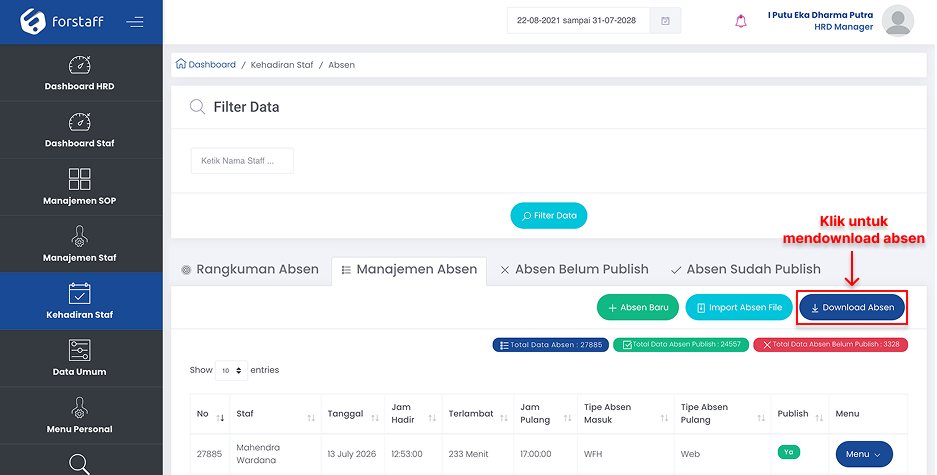Click Total Data Absen Belum Publish badge
The image size is (937, 475).
[x=830, y=345]
